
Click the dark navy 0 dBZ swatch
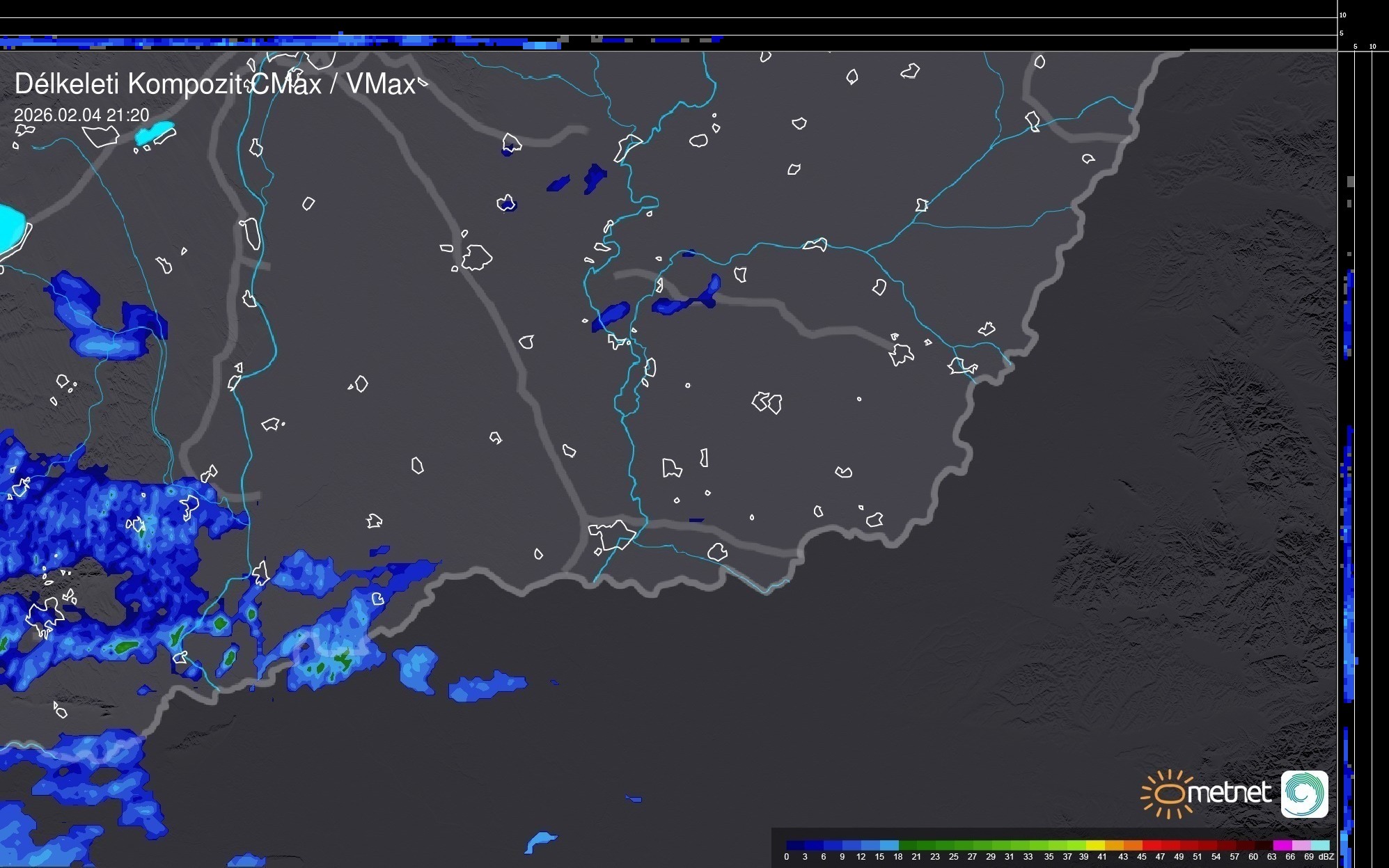795,845
